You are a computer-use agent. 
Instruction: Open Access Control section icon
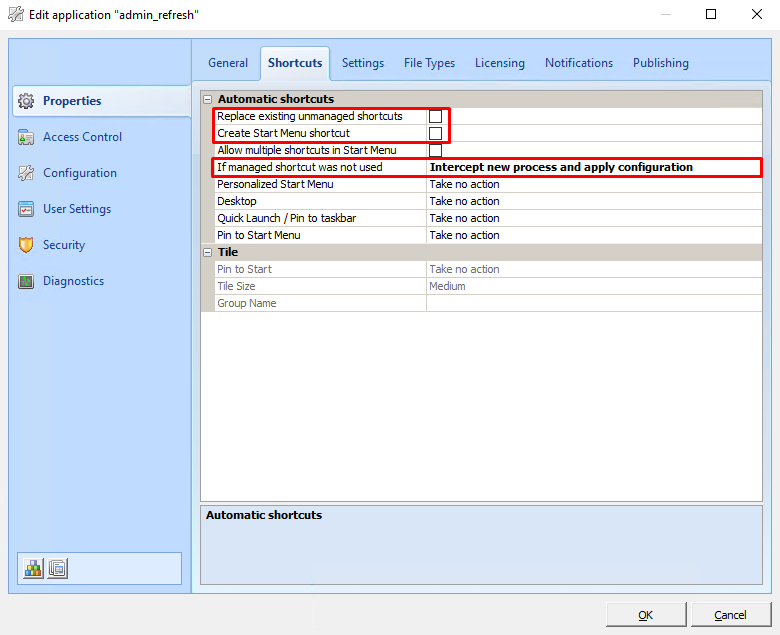(26, 137)
